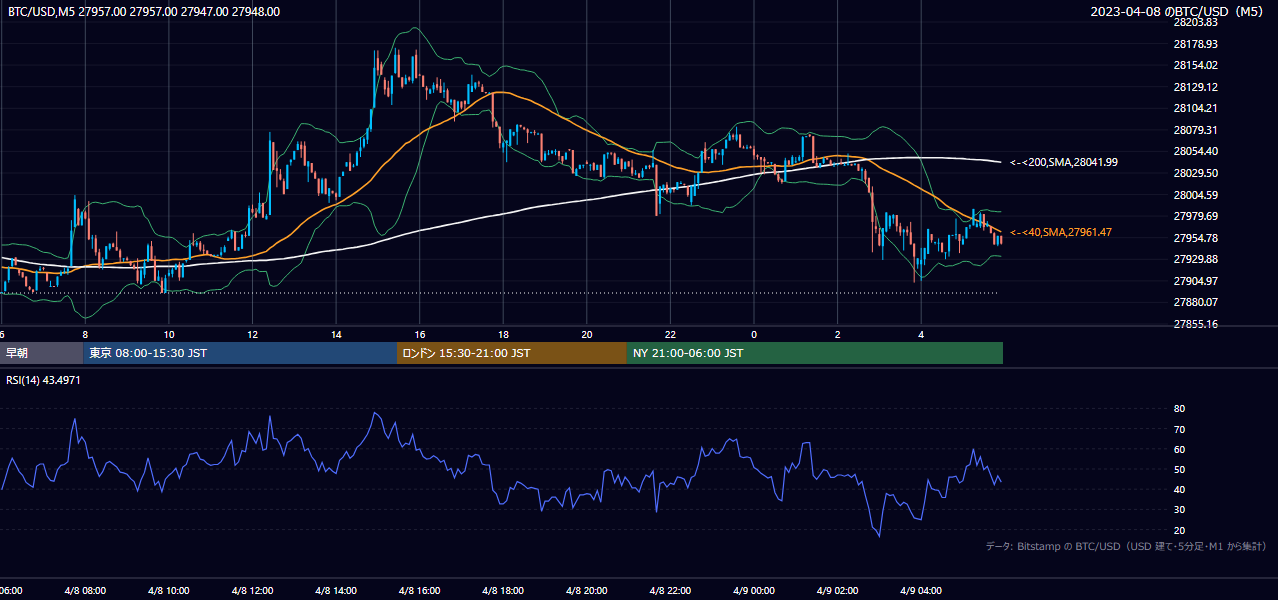Viewport: 1278px width, 600px height.
Task: Click the 4/8 12:00 date label
Action: tap(252, 591)
